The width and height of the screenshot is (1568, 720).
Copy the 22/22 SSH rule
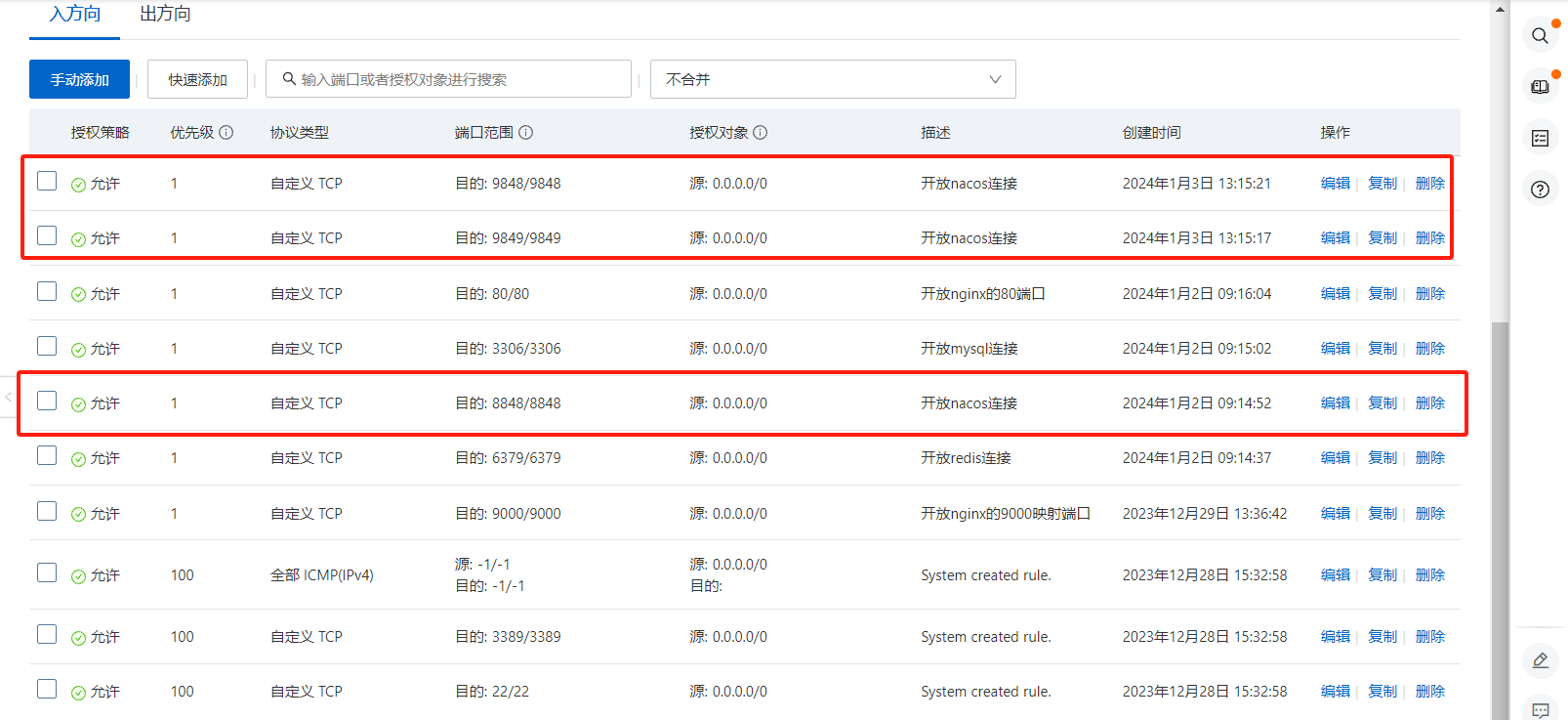(1382, 692)
